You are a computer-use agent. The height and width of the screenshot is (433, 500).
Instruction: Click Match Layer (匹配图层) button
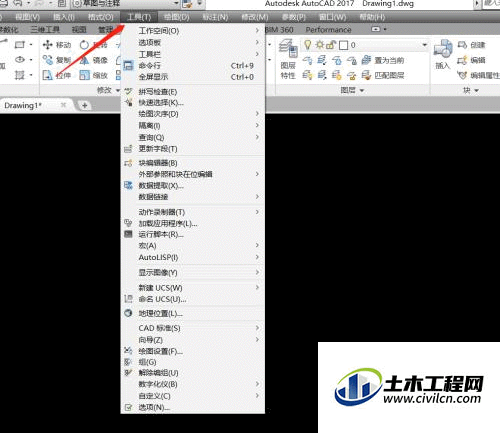click(383, 75)
